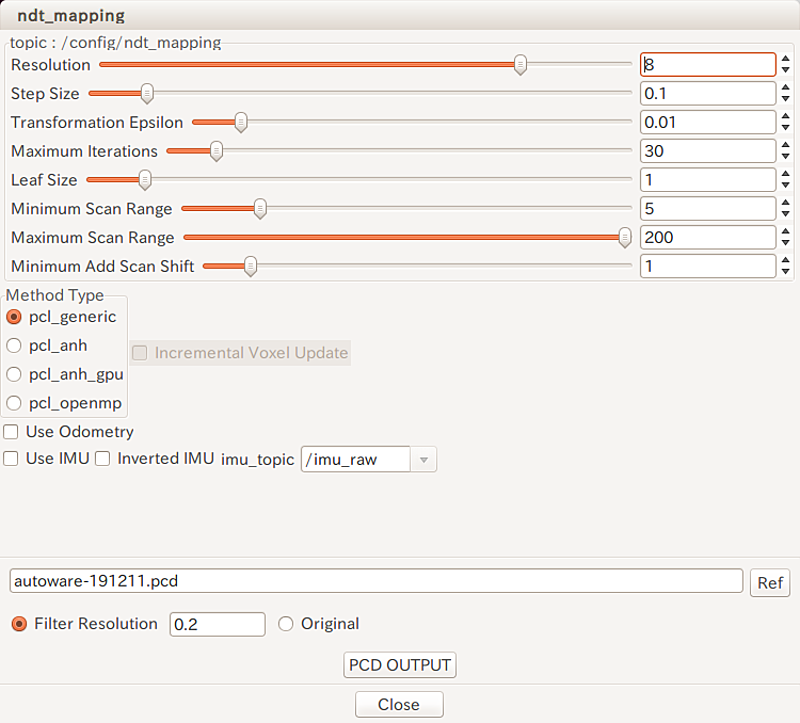The width and height of the screenshot is (800, 723).
Task: Select the pcl_anh method
Action: pyautogui.click(x=14, y=345)
